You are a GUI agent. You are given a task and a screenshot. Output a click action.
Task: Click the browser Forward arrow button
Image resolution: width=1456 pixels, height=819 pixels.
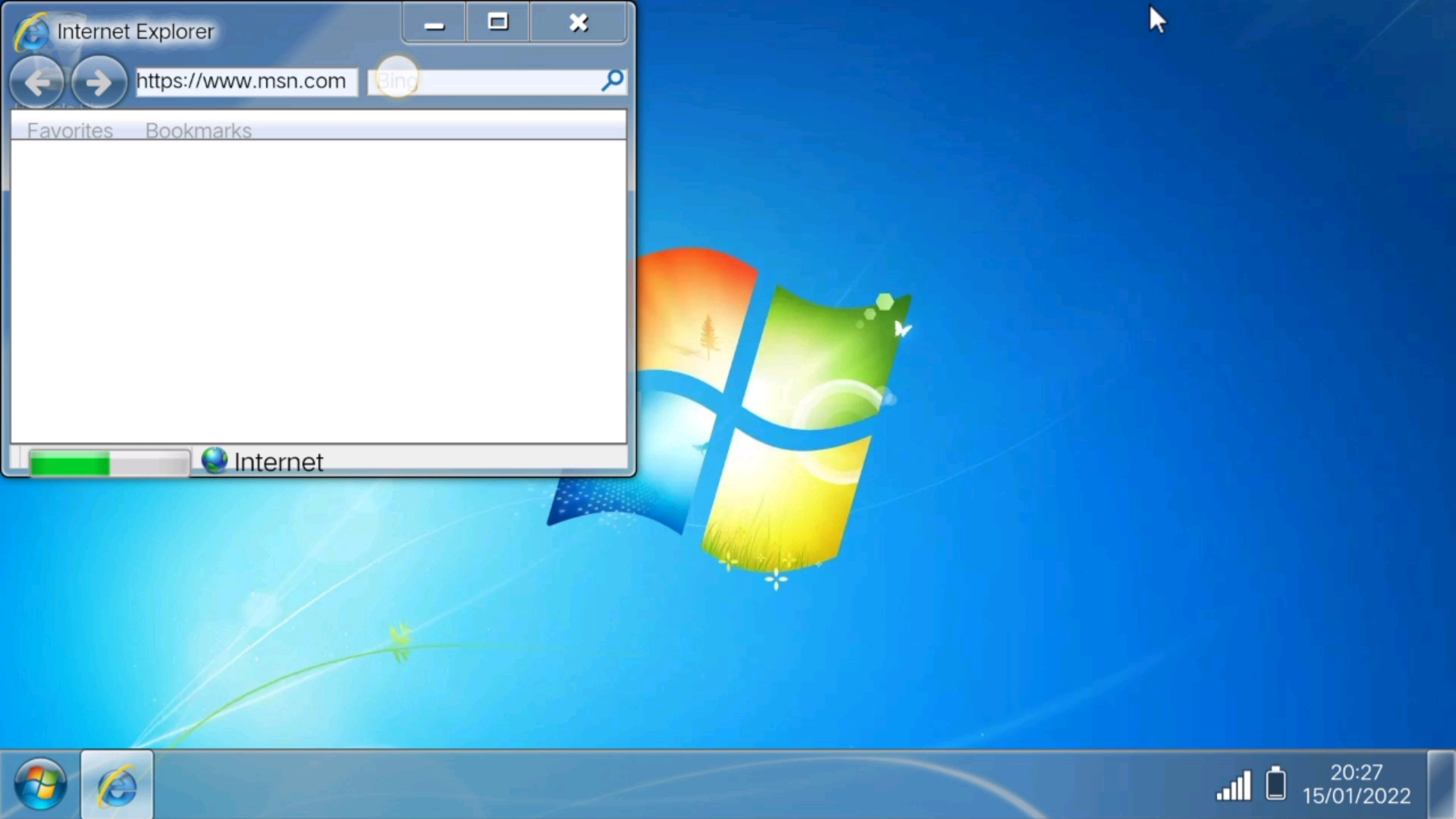tap(99, 82)
